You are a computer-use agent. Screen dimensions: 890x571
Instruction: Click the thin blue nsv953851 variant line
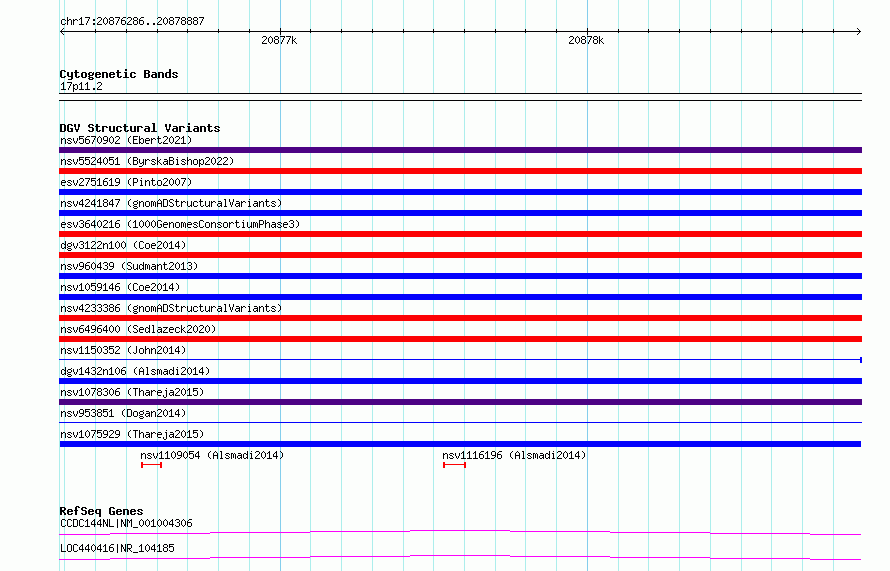point(460,422)
